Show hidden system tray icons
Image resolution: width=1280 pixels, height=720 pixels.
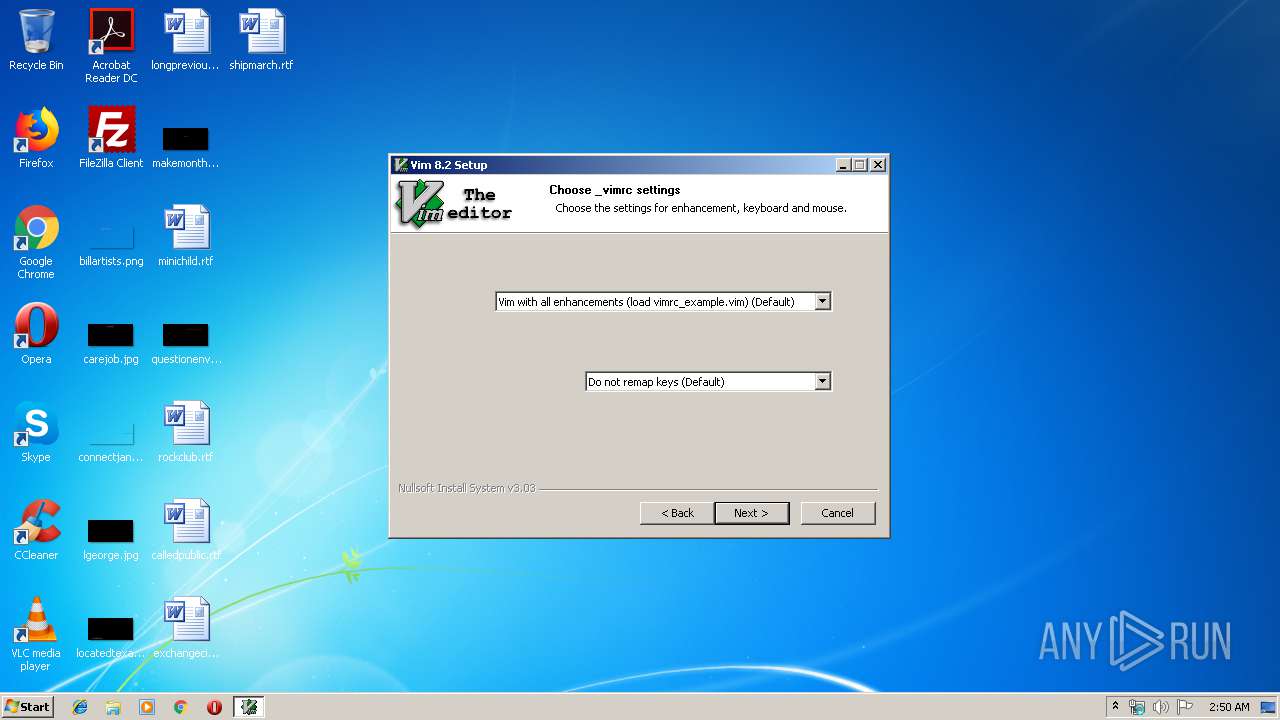(x=1115, y=707)
